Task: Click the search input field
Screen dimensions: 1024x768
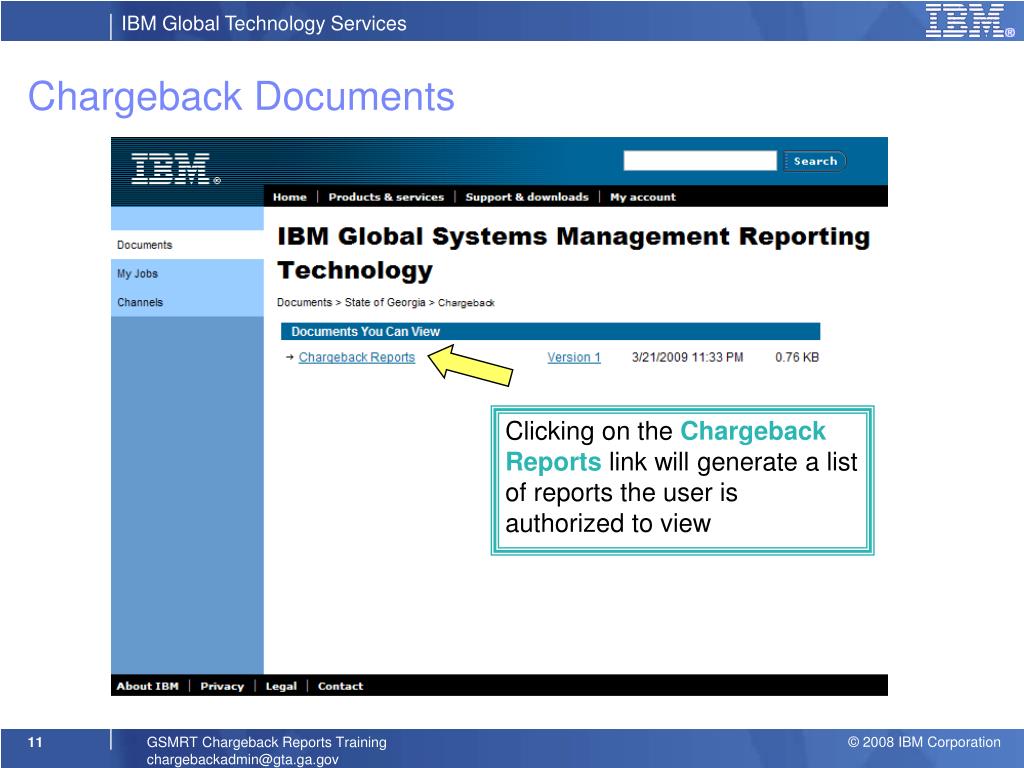Action: [699, 161]
